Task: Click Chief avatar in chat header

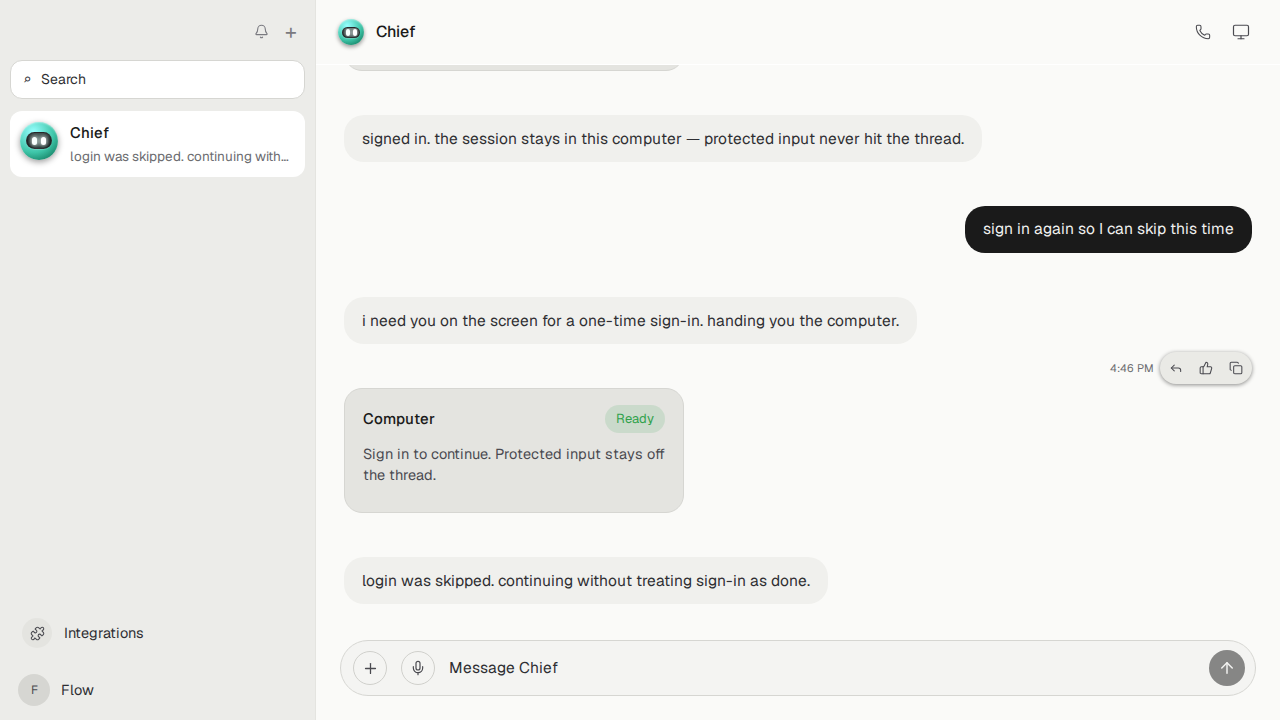Action: click(351, 32)
